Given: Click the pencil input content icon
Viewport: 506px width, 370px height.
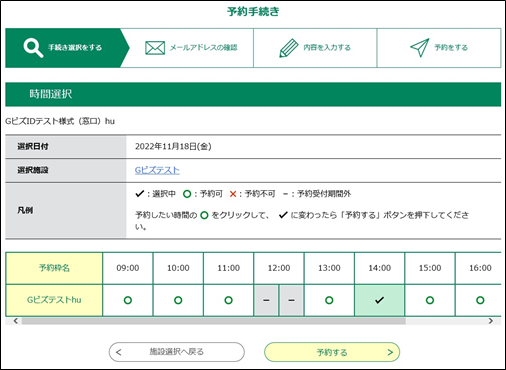Looking at the screenshot, I should click(289, 48).
